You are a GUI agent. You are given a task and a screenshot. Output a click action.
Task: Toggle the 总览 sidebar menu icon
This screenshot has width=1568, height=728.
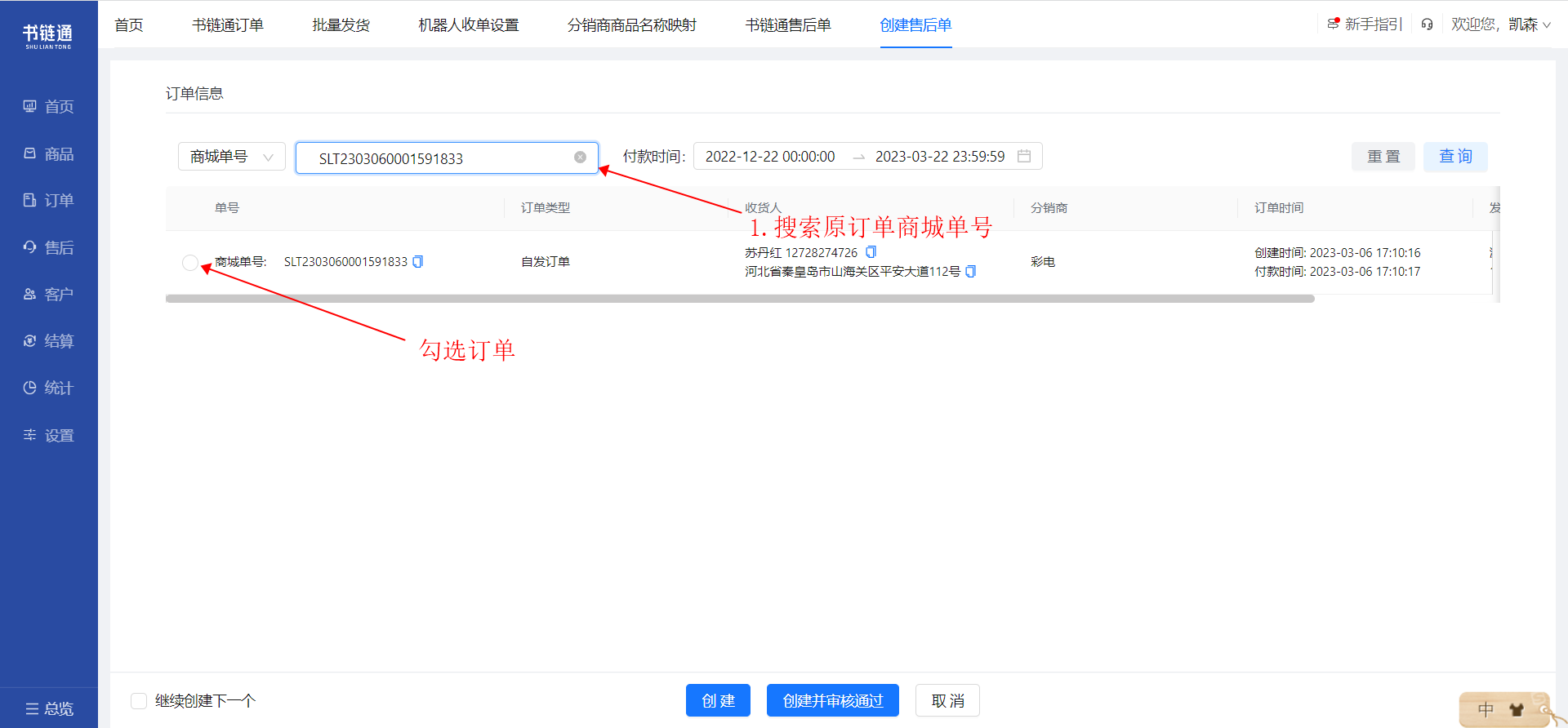point(32,709)
